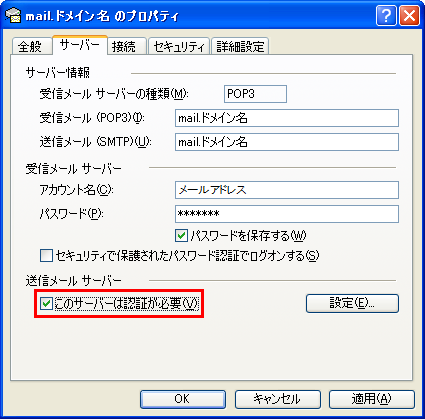Click the 設定(E)... button
The image size is (425, 420).
(352, 303)
